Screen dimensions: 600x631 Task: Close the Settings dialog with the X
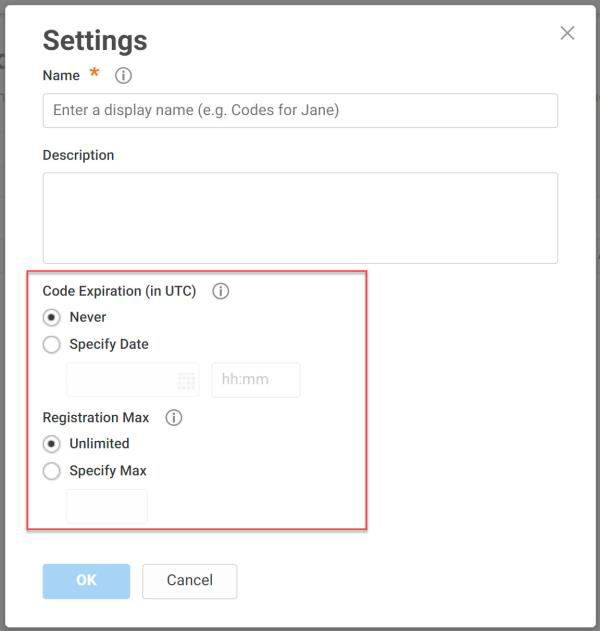tap(567, 33)
